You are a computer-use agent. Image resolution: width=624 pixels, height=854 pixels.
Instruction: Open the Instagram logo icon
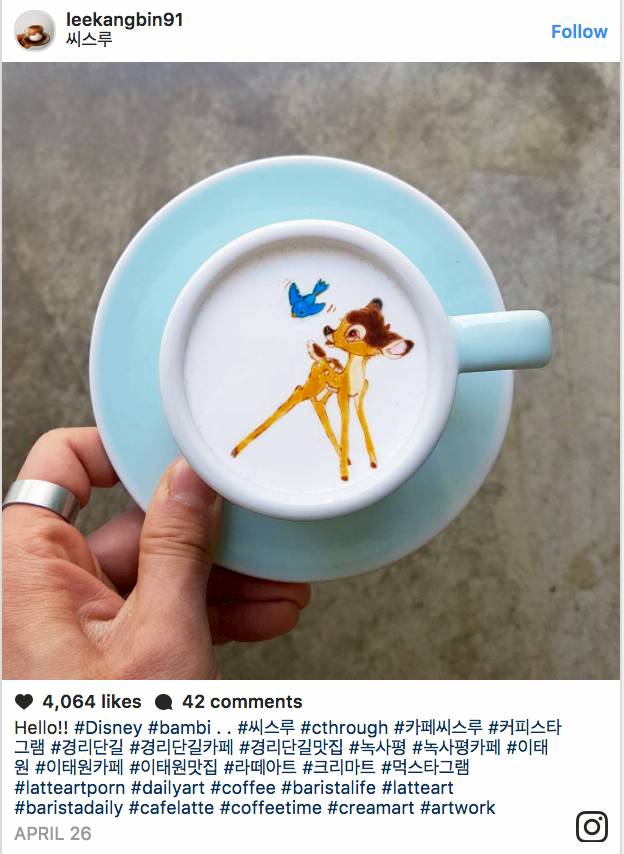(592, 826)
